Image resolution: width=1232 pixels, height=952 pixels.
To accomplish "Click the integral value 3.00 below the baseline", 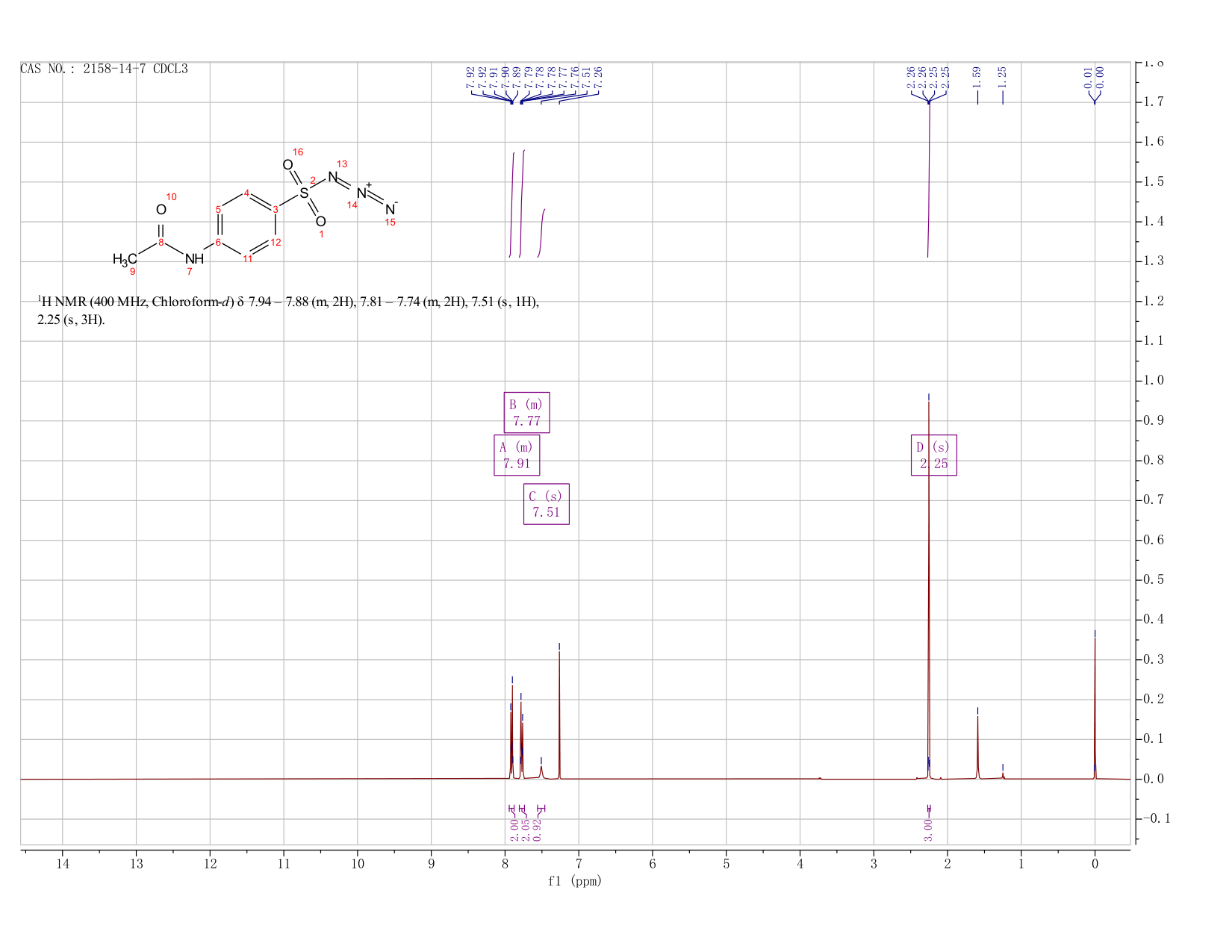I will coord(928,830).
